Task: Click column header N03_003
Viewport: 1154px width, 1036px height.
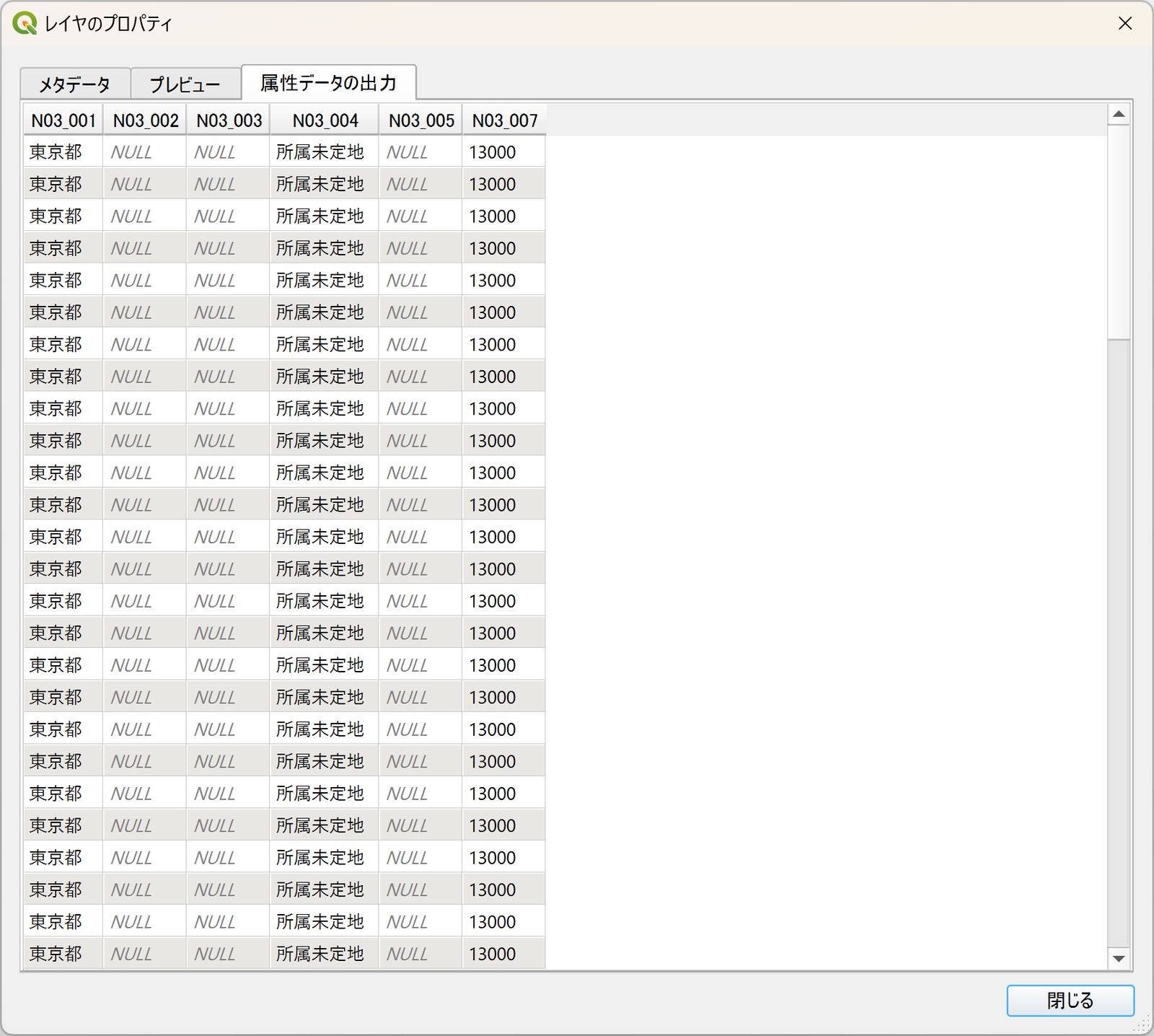Action: (229, 120)
